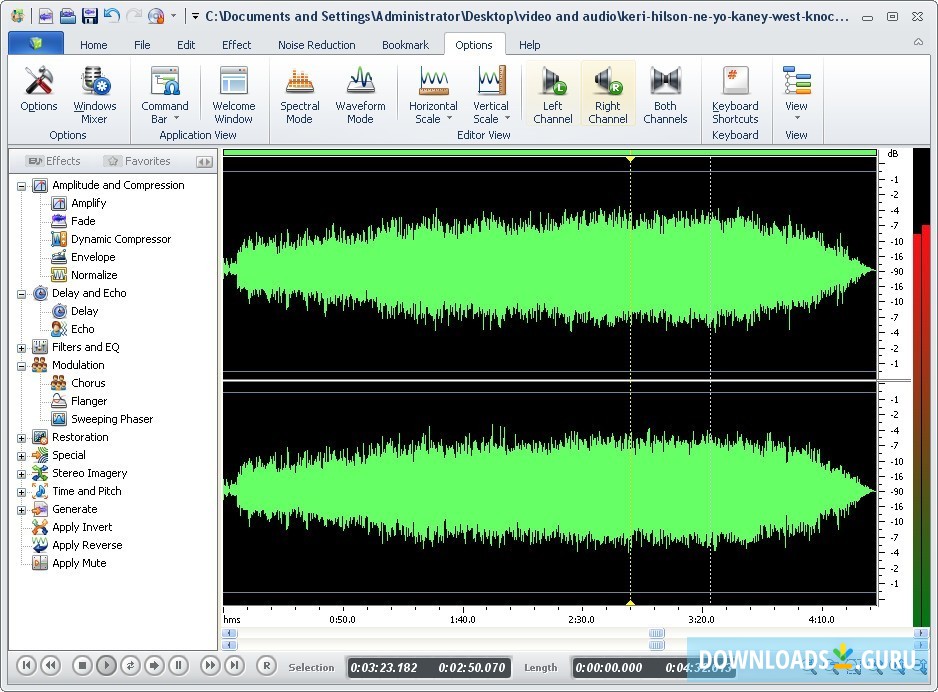
Task: Click the Save icon in title bar
Action: coord(90,16)
